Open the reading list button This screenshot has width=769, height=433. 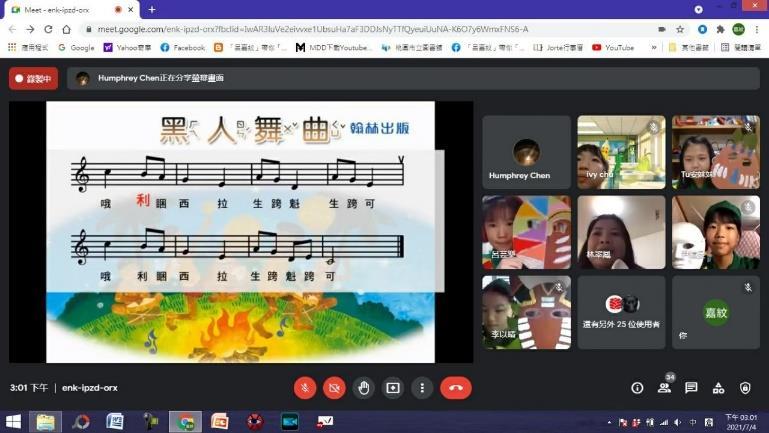[741, 48]
